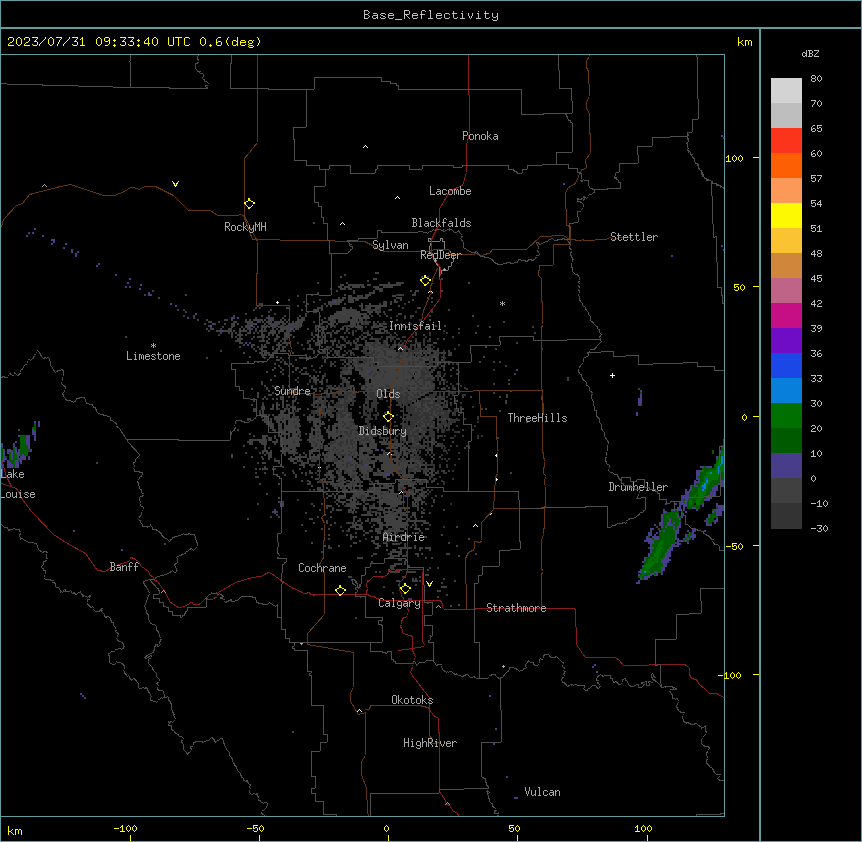Click the dBZ legend heading

810,53
